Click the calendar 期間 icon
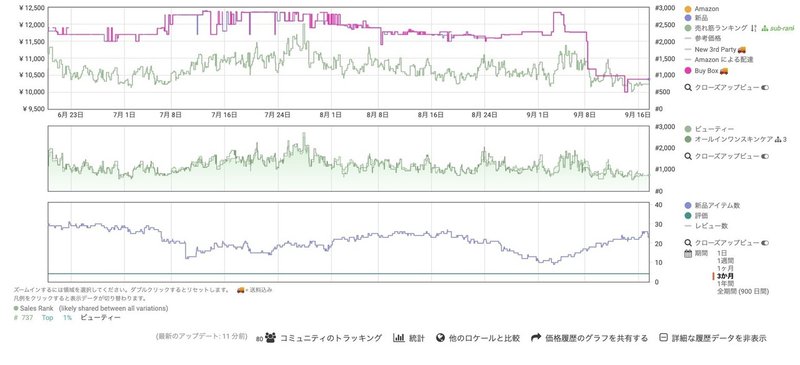Image resolution: width=800 pixels, height=365 pixels. pos(688,253)
